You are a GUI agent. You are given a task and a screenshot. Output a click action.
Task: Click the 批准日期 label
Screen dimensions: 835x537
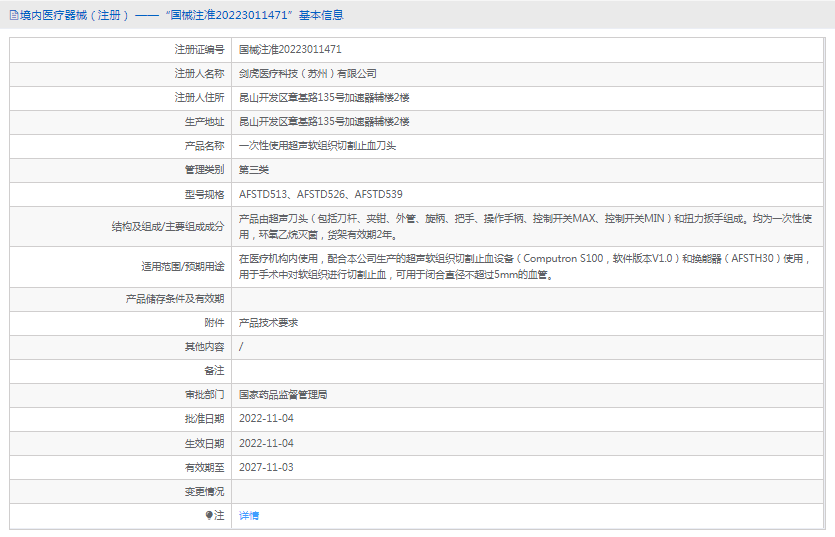(x=204, y=419)
